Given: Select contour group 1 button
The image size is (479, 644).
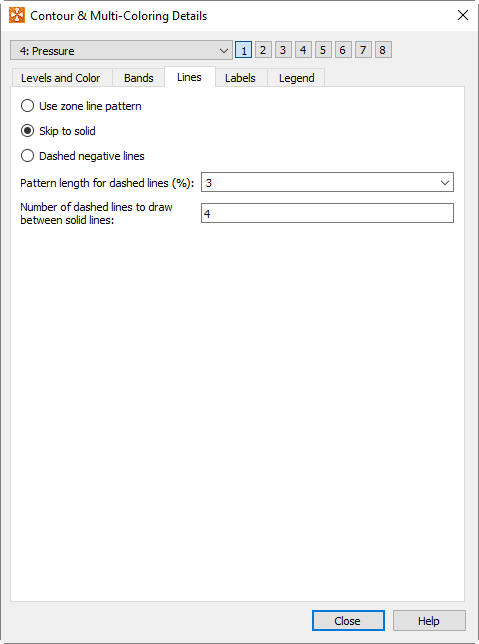Looking at the screenshot, I should [x=244, y=50].
